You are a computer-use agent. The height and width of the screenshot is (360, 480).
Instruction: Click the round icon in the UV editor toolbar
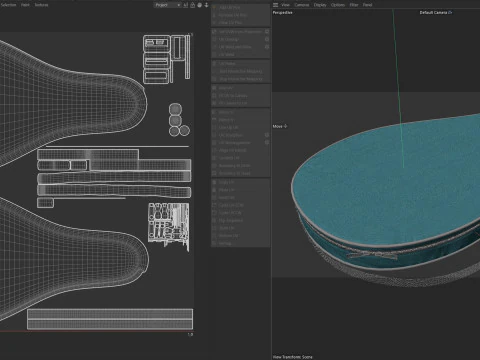(200, 5)
